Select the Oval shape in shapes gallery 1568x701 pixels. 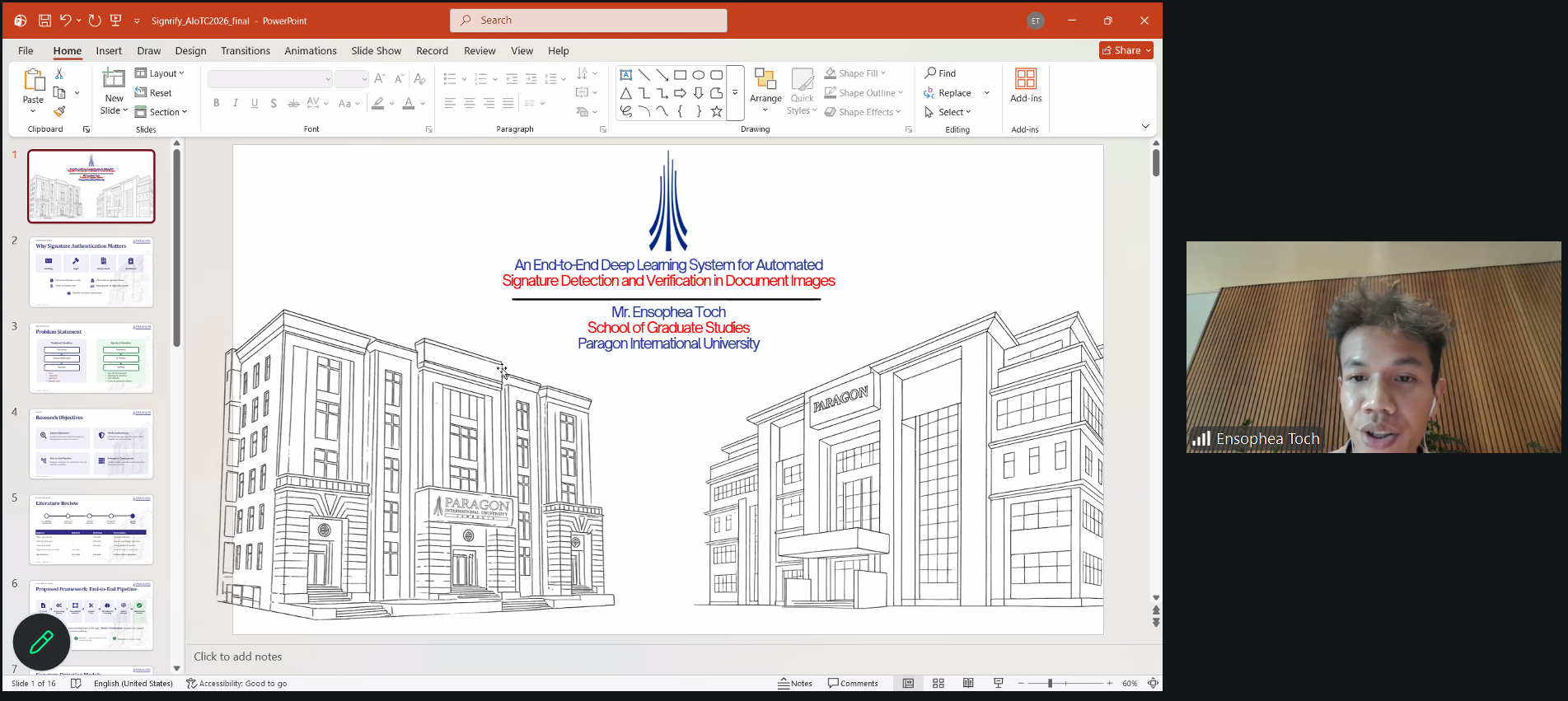tap(699, 75)
